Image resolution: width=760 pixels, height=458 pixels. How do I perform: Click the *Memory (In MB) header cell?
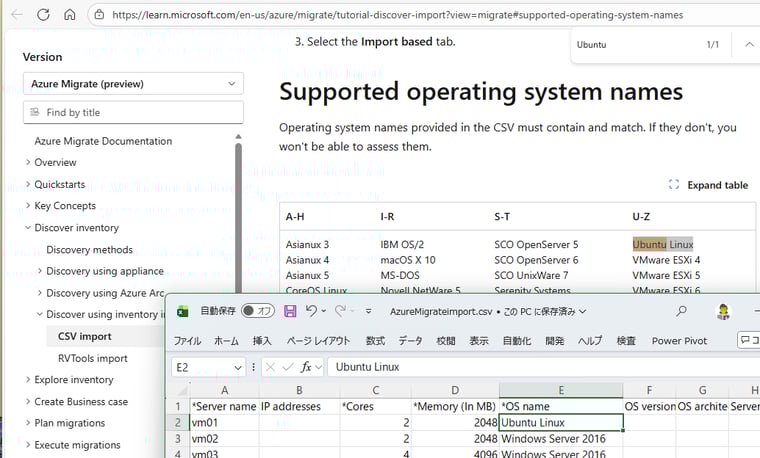tap(455, 406)
